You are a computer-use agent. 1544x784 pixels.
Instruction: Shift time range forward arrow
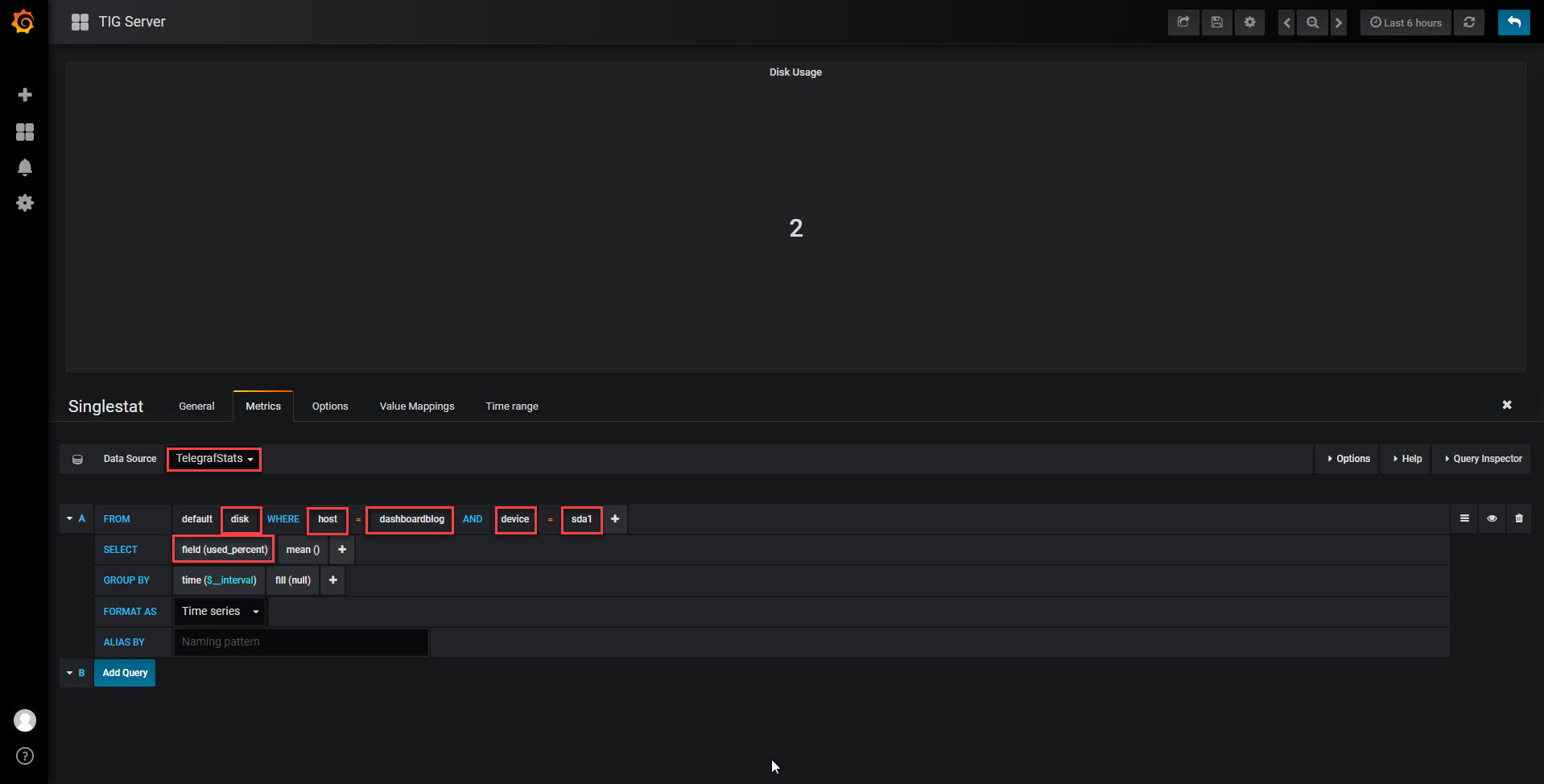click(x=1339, y=23)
